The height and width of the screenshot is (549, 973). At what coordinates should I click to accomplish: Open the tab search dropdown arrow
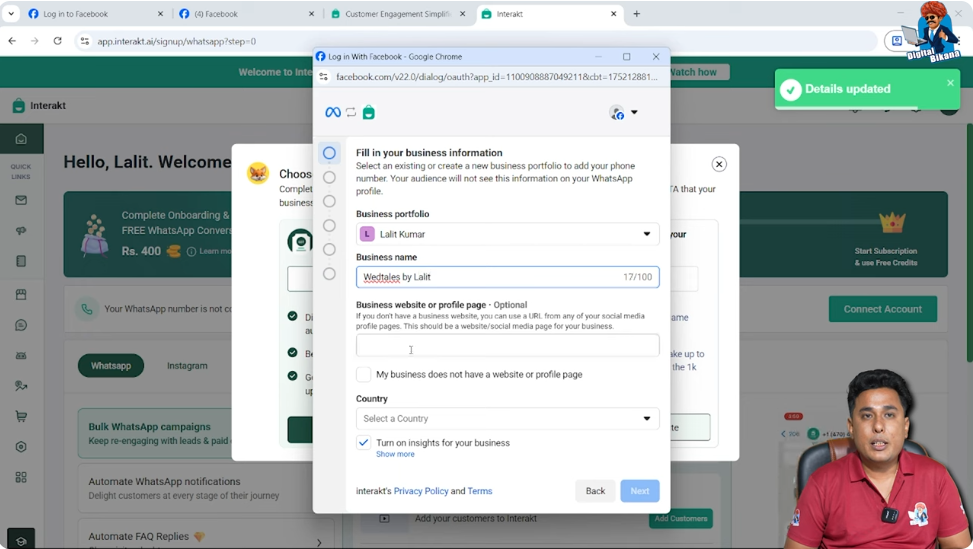[11, 14]
